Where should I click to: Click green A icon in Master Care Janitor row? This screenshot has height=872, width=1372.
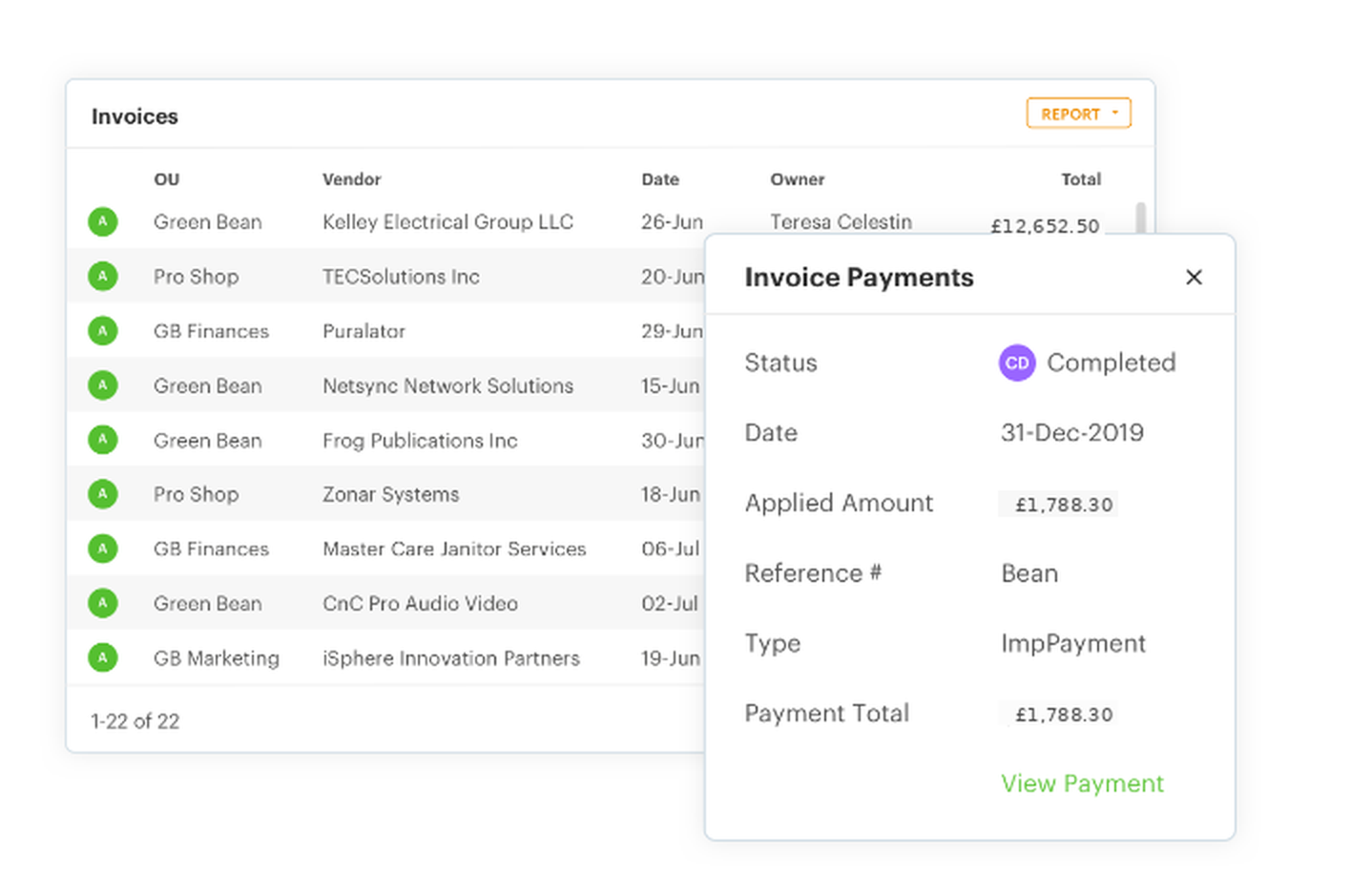103,548
